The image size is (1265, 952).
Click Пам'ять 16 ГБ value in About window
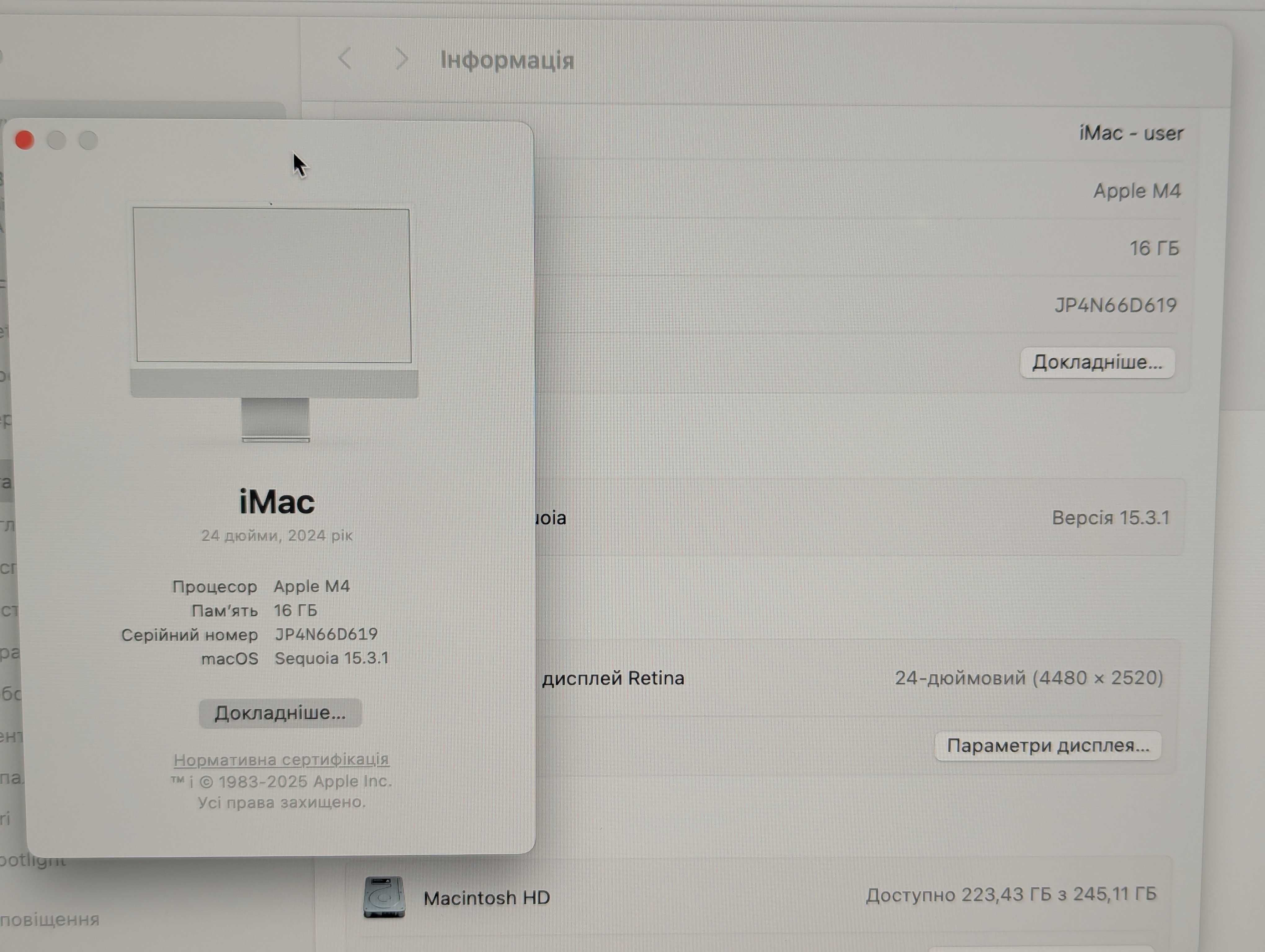tap(295, 610)
